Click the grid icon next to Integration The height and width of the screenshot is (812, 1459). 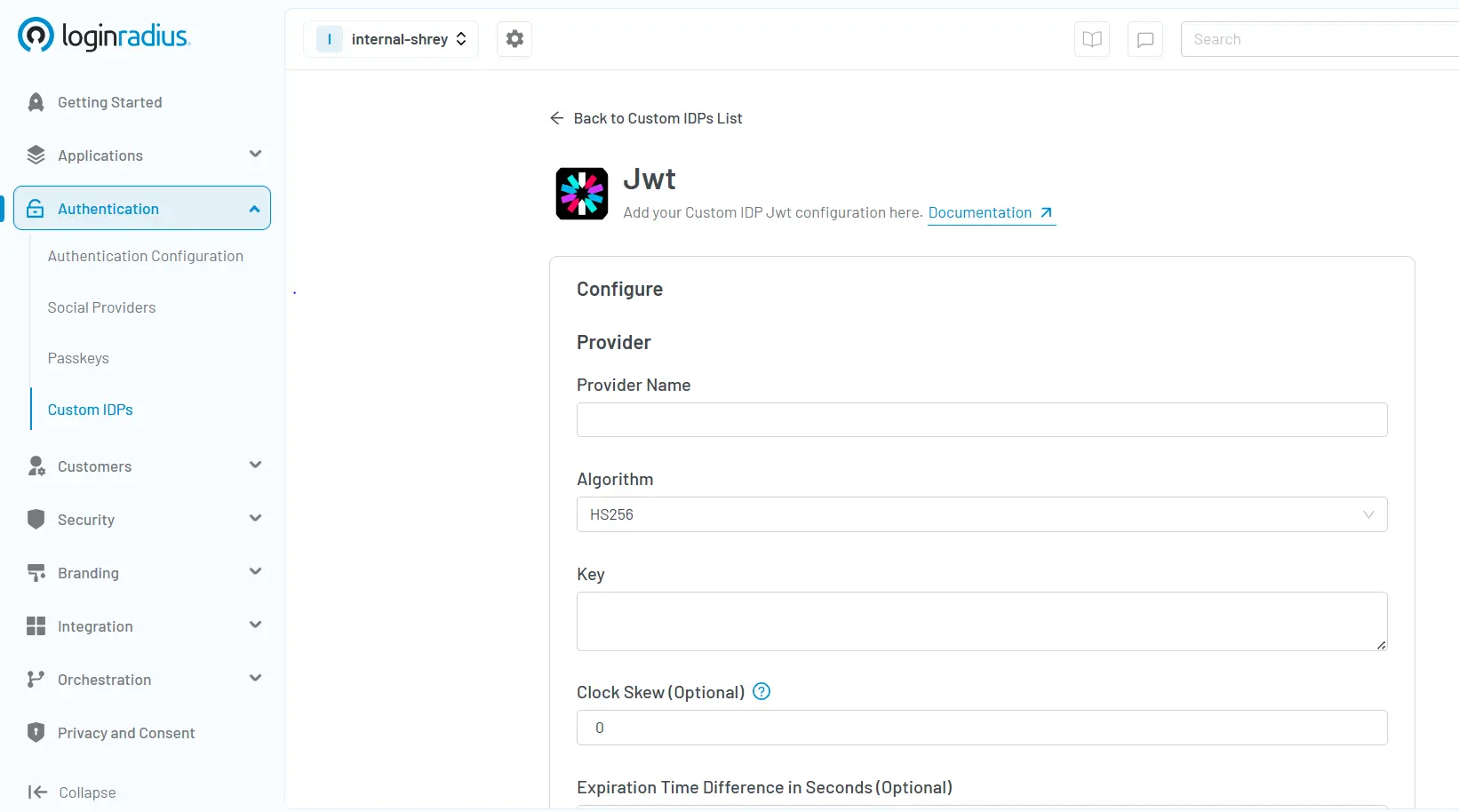36,626
